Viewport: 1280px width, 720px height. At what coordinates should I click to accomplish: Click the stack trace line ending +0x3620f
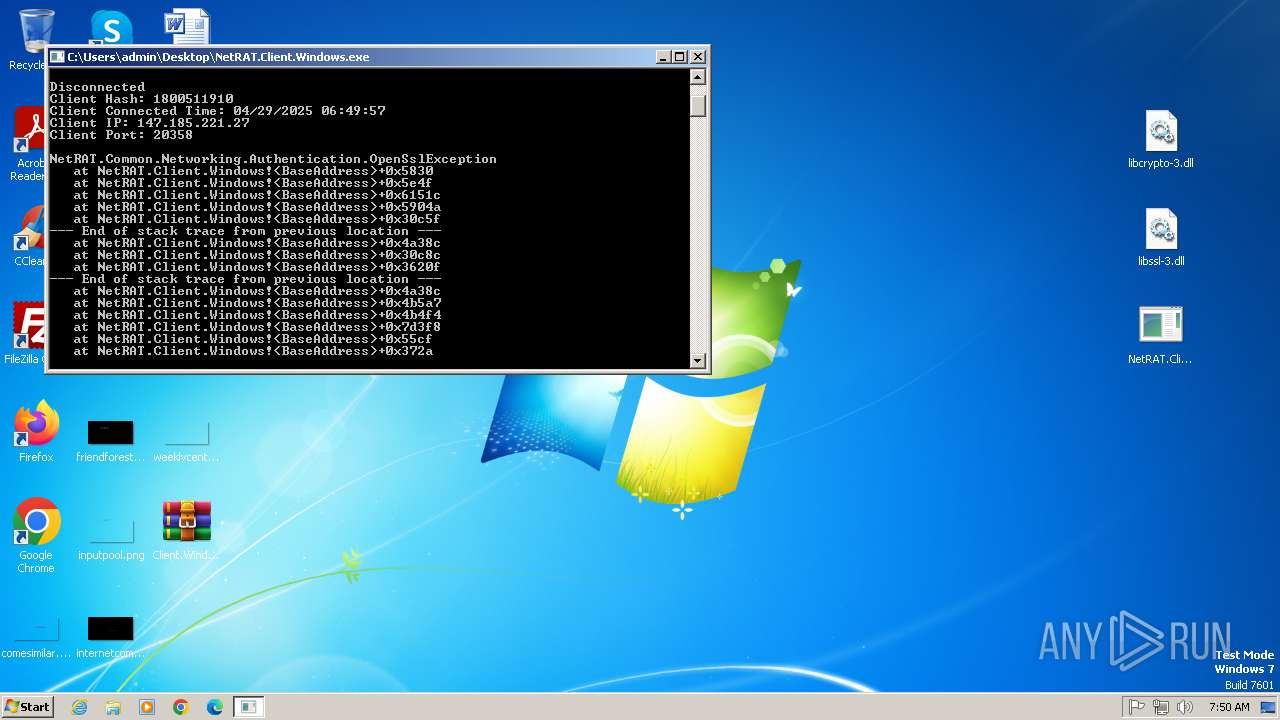257,267
